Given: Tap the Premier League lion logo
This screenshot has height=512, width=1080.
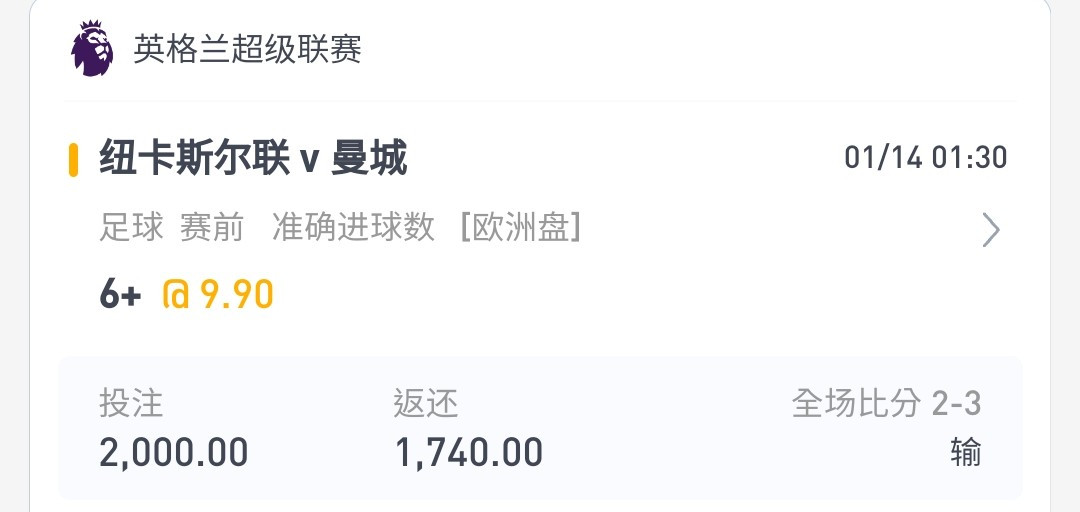Looking at the screenshot, I should click(92, 48).
